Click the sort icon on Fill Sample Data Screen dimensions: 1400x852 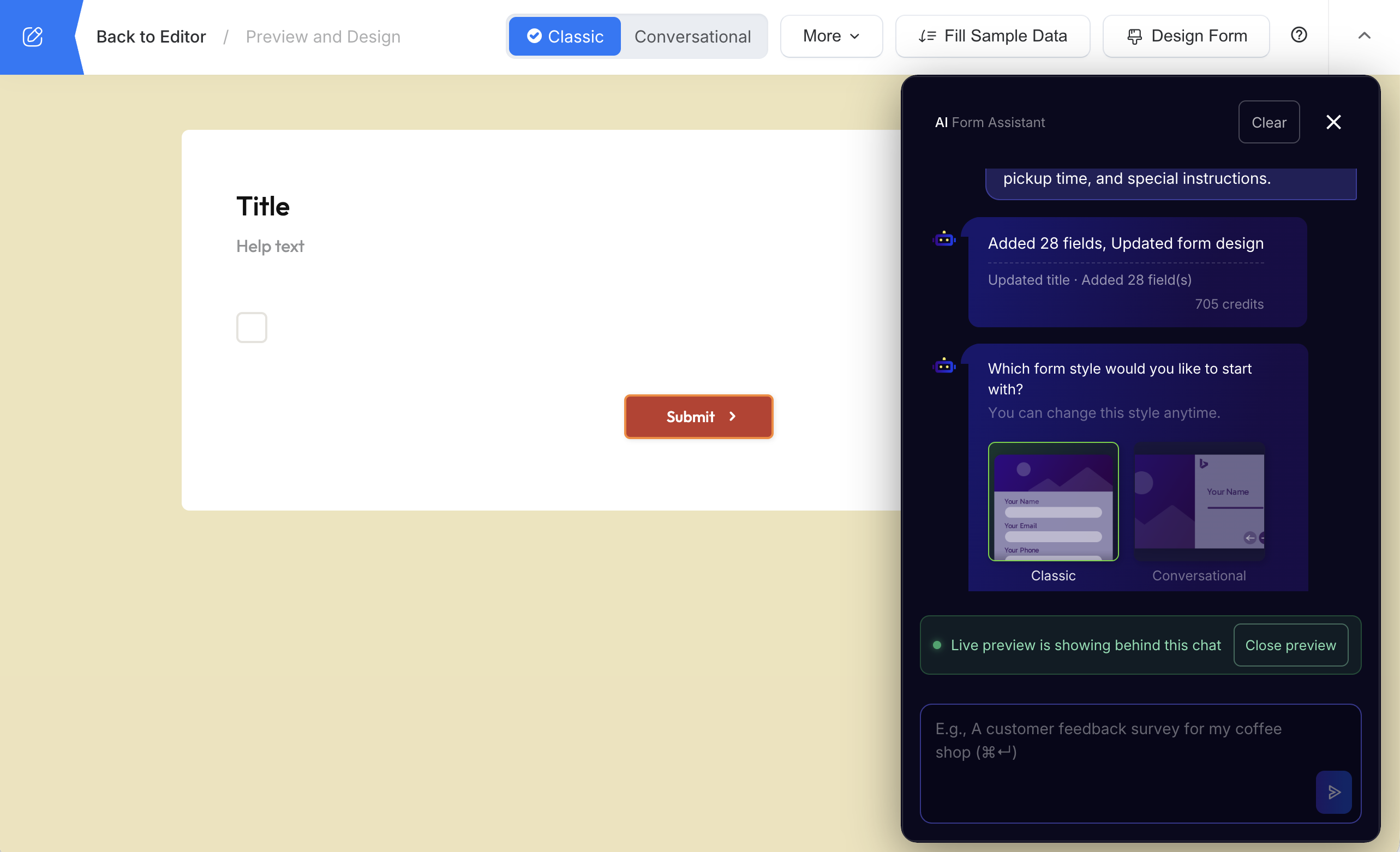928,37
